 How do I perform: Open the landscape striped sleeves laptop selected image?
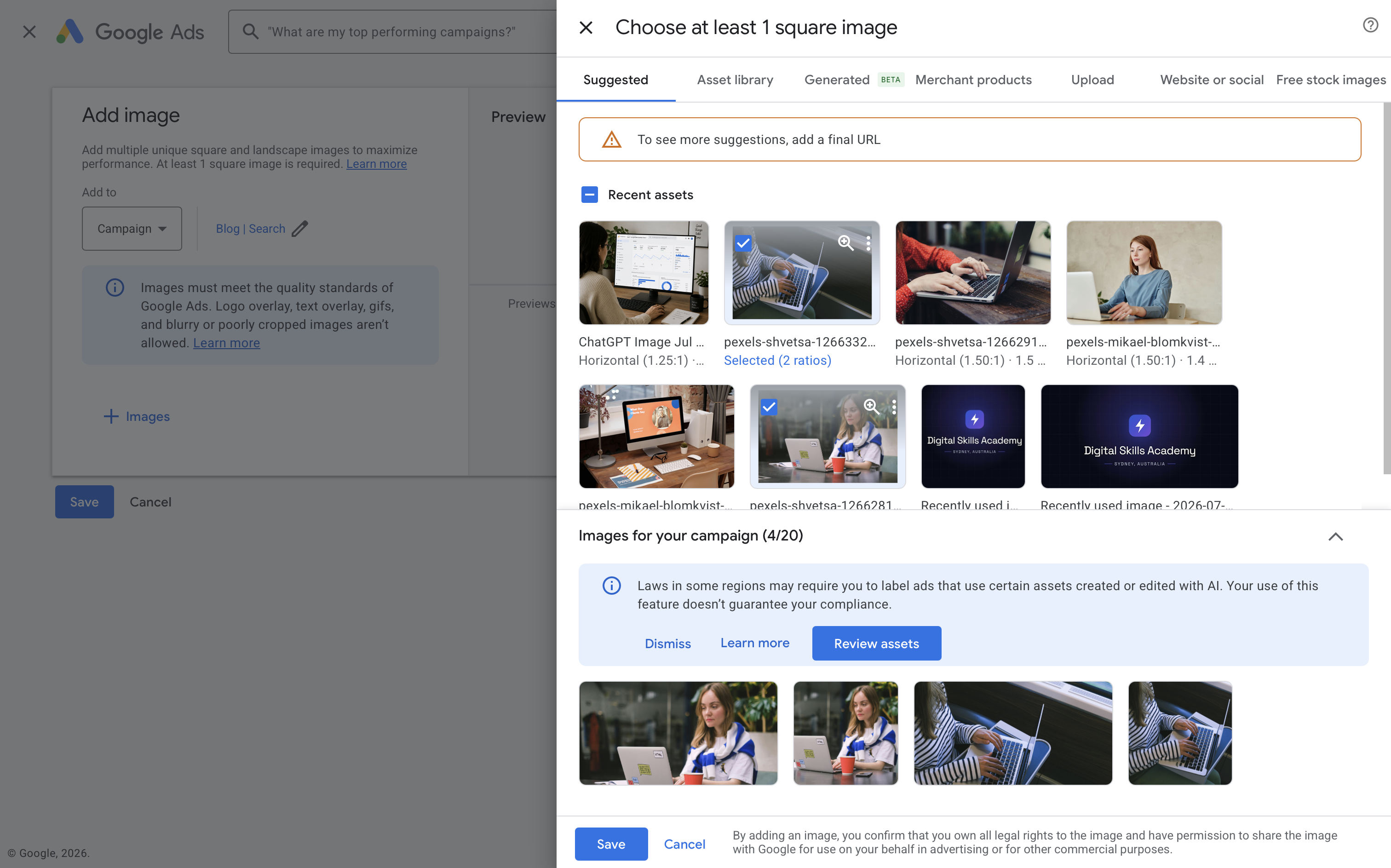pyautogui.click(x=1013, y=733)
